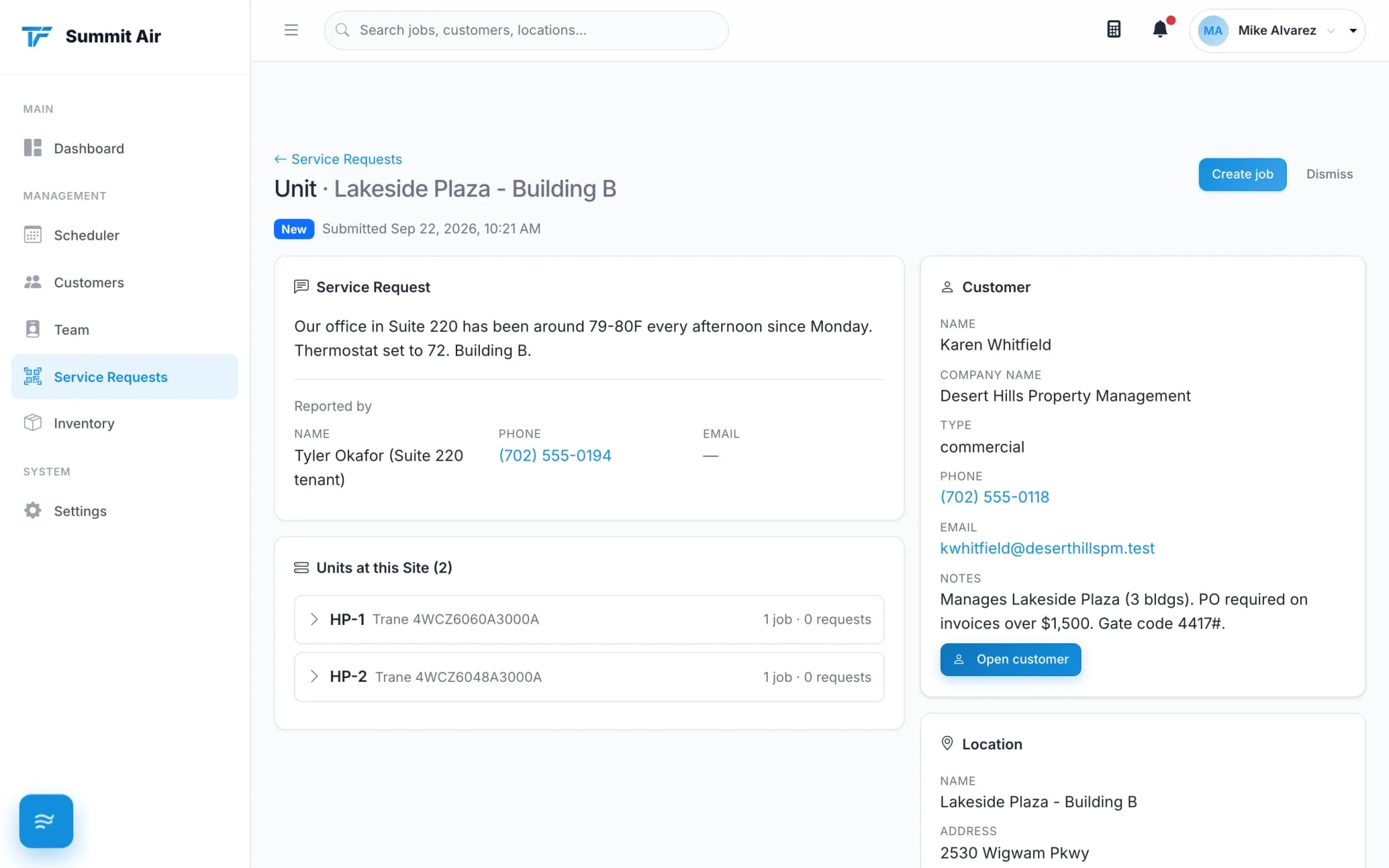Click the Location pin icon

click(x=947, y=743)
